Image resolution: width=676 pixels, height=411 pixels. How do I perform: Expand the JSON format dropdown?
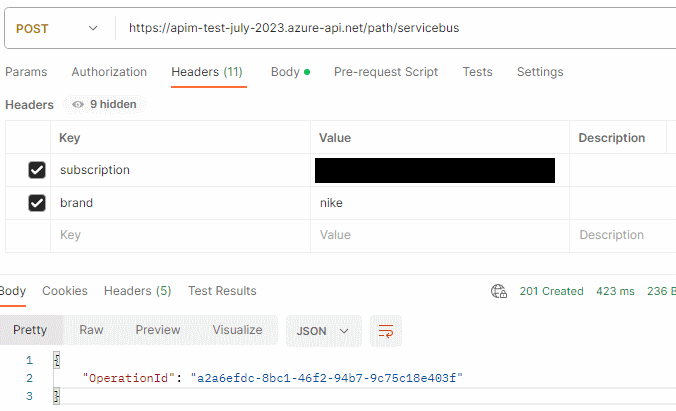tap(323, 330)
